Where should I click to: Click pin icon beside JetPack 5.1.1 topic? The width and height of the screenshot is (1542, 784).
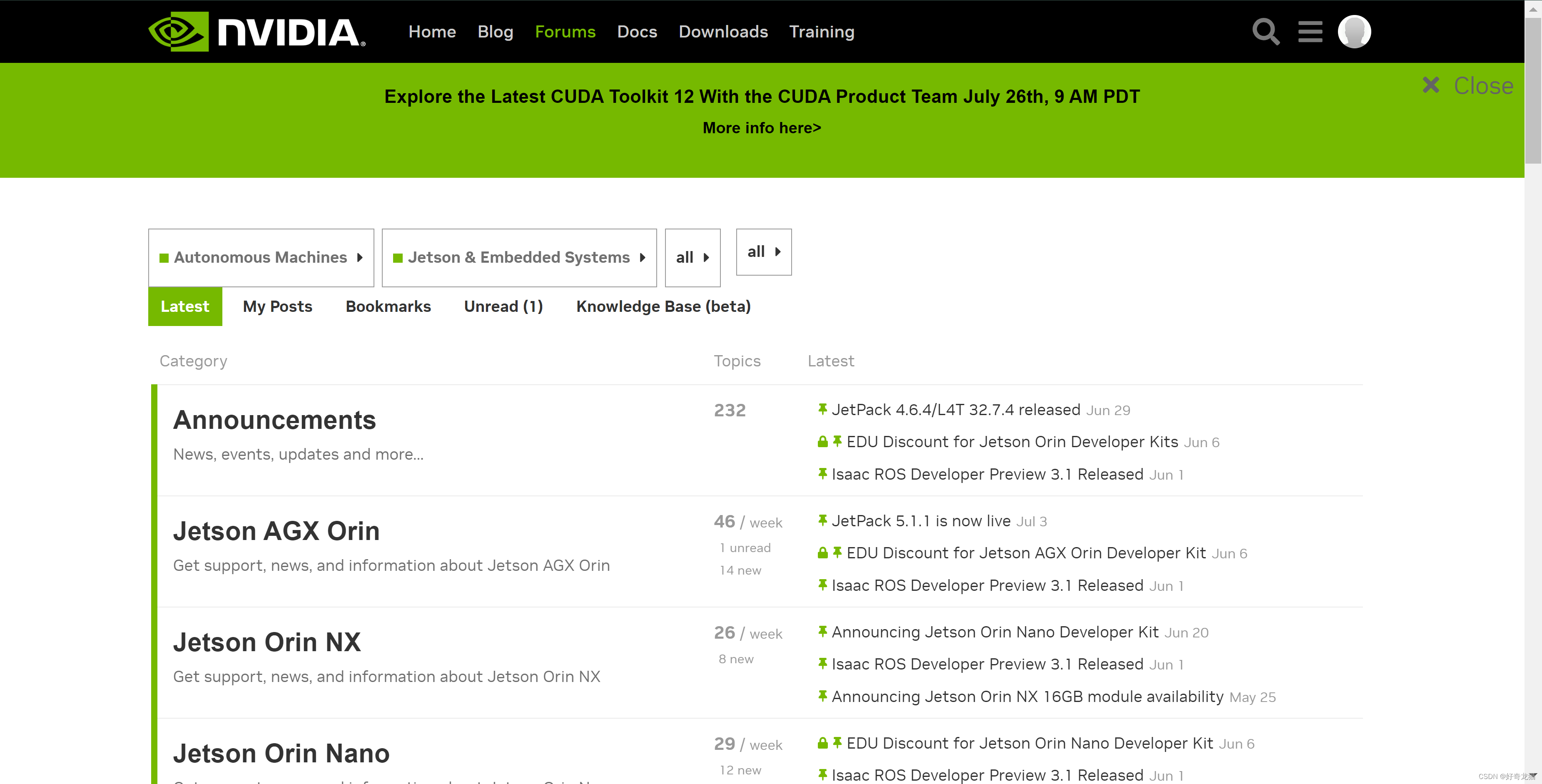(x=822, y=521)
